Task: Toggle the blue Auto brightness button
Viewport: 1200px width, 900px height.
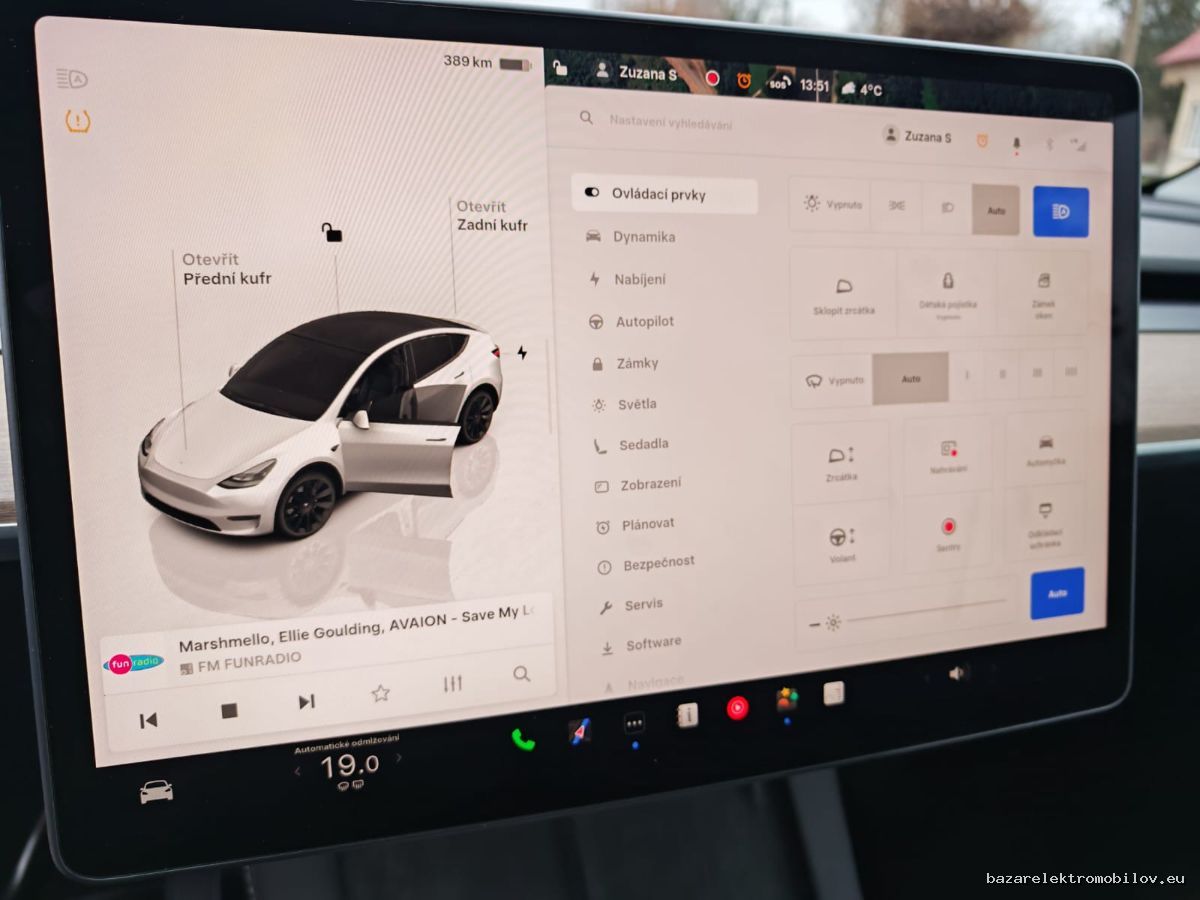Action: [x=1057, y=593]
